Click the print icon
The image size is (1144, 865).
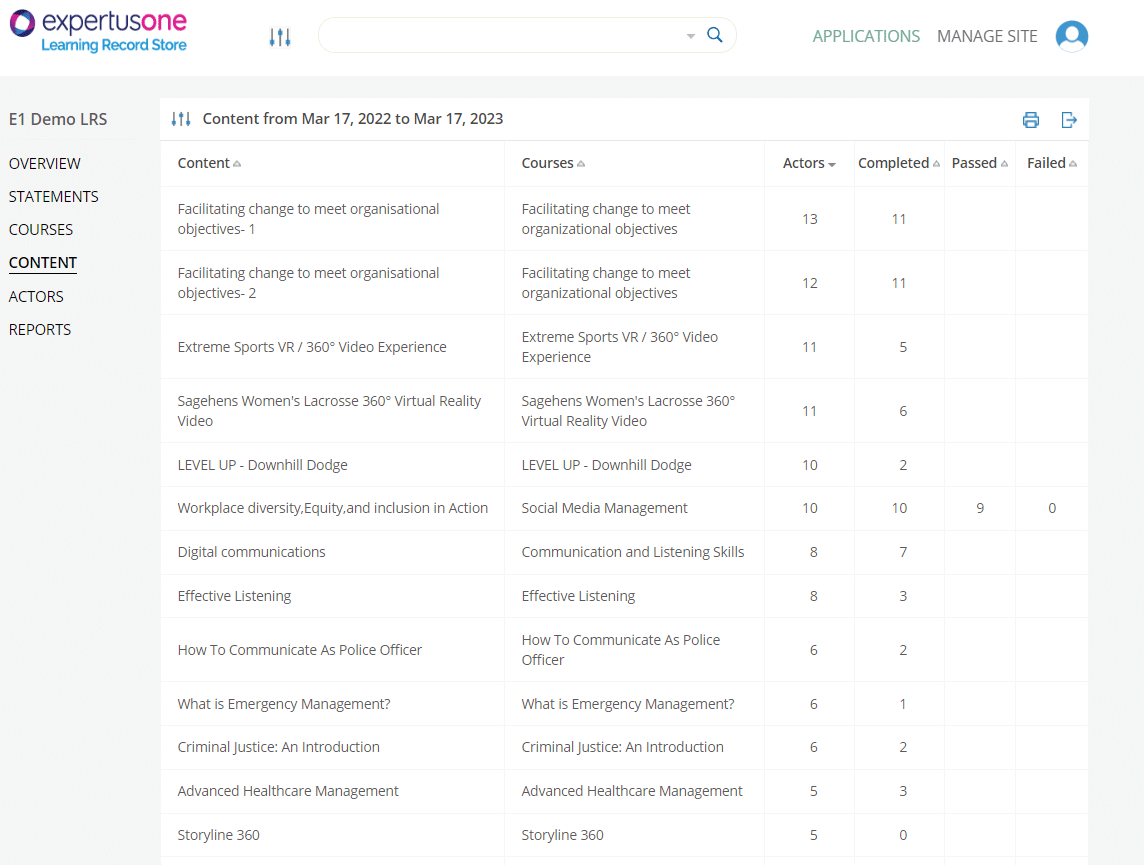(x=1031, y=120)
